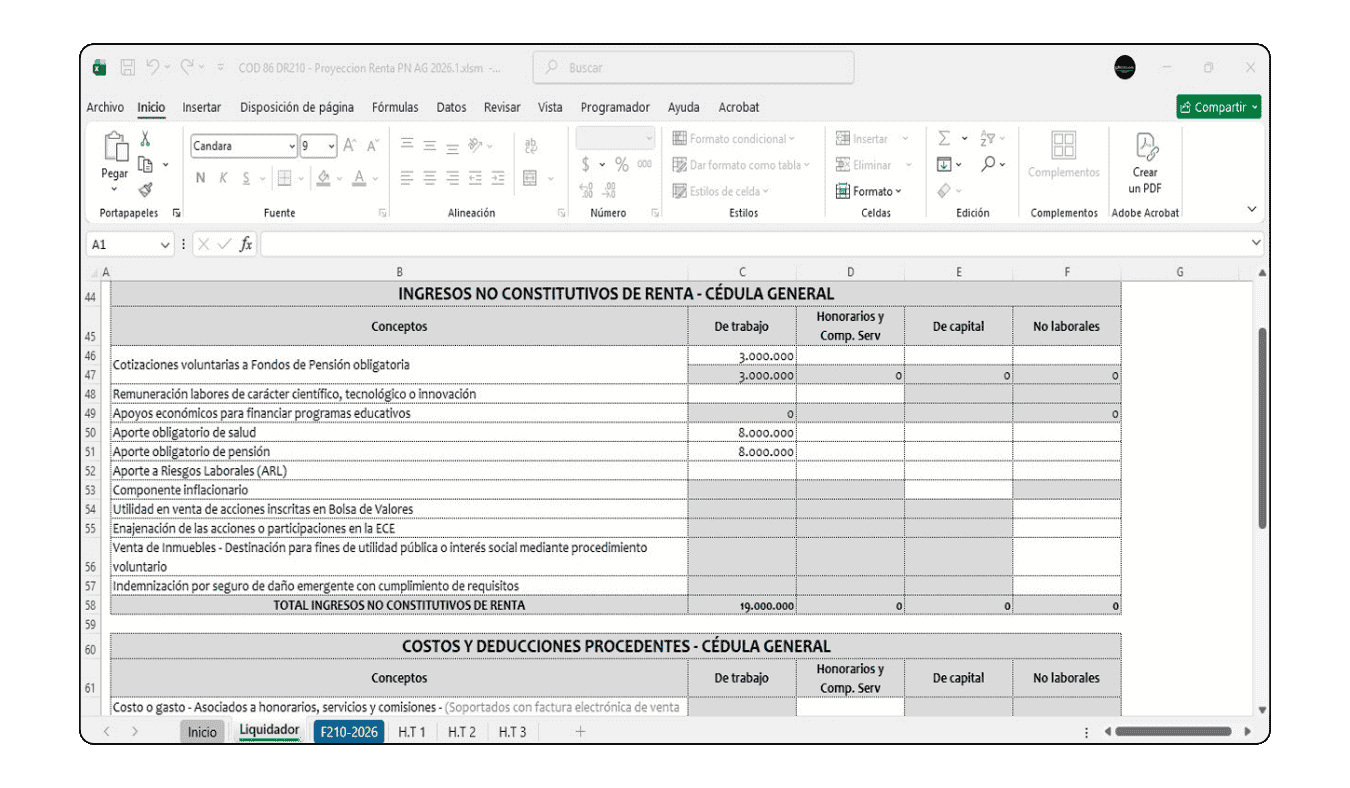Click the Name Box showing A1

[130, 242]
